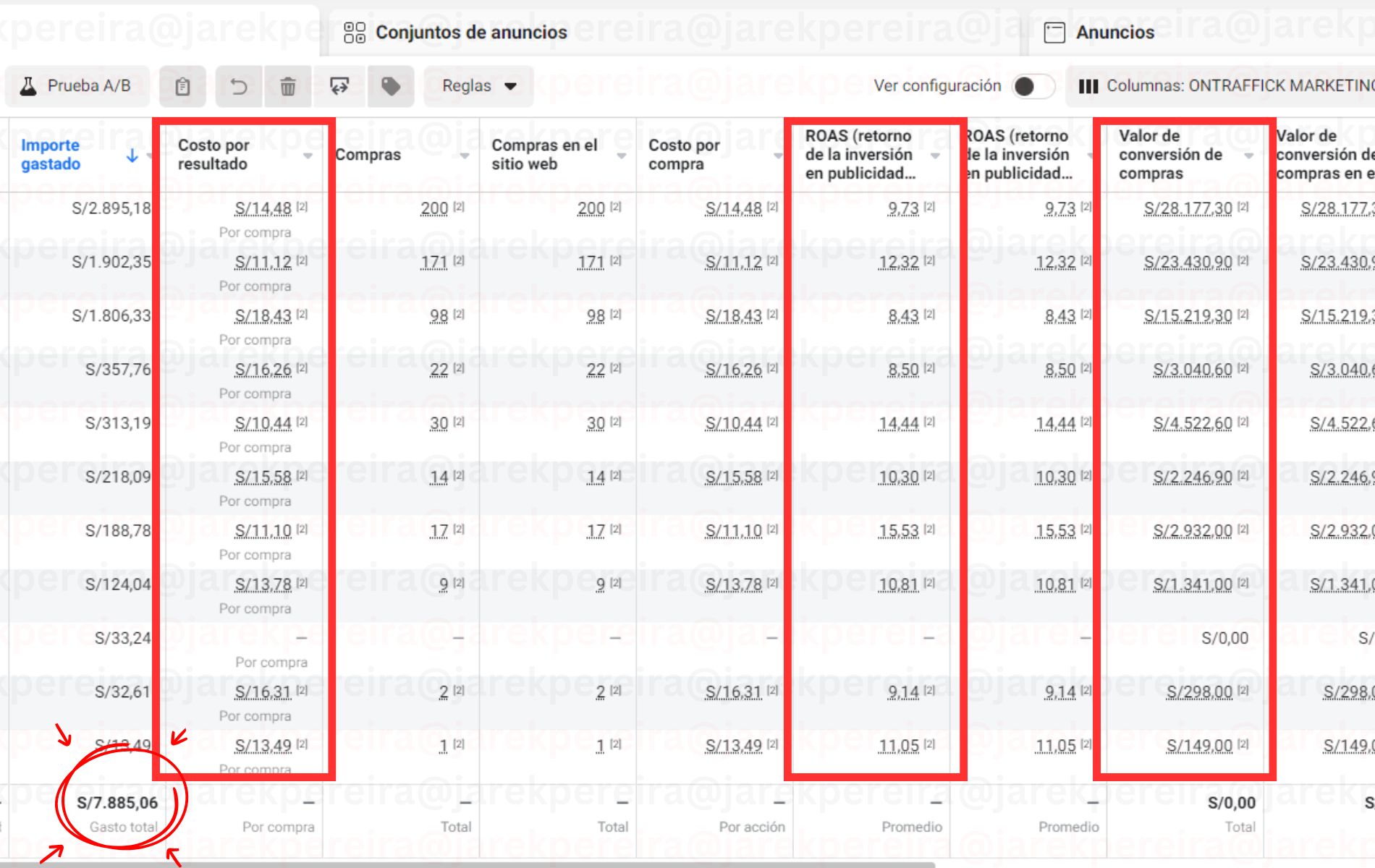1375x868 pixels.
Task: Click the swap/replace screen icon
Action: 339,87
